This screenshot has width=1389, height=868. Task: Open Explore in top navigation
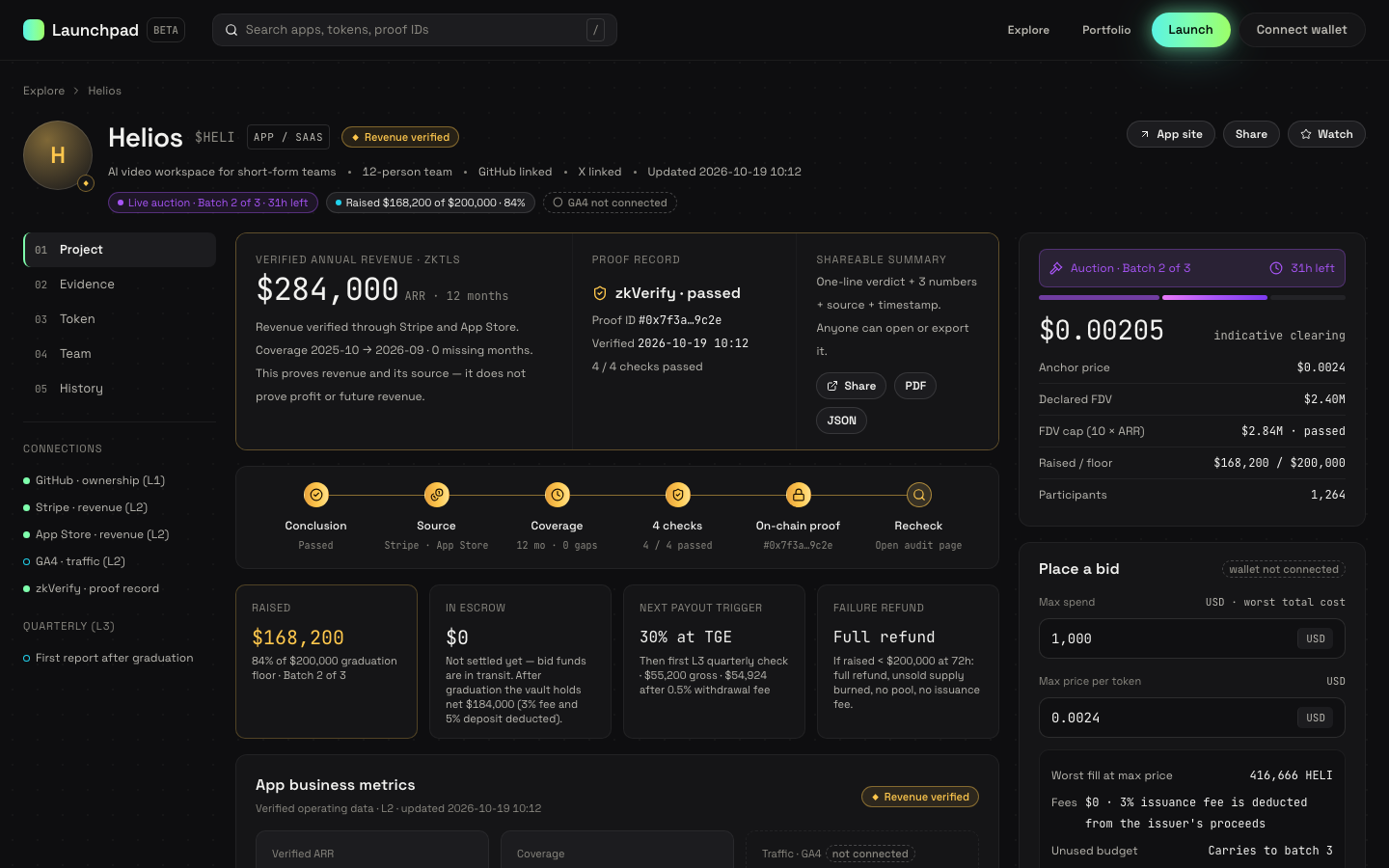1028,30
